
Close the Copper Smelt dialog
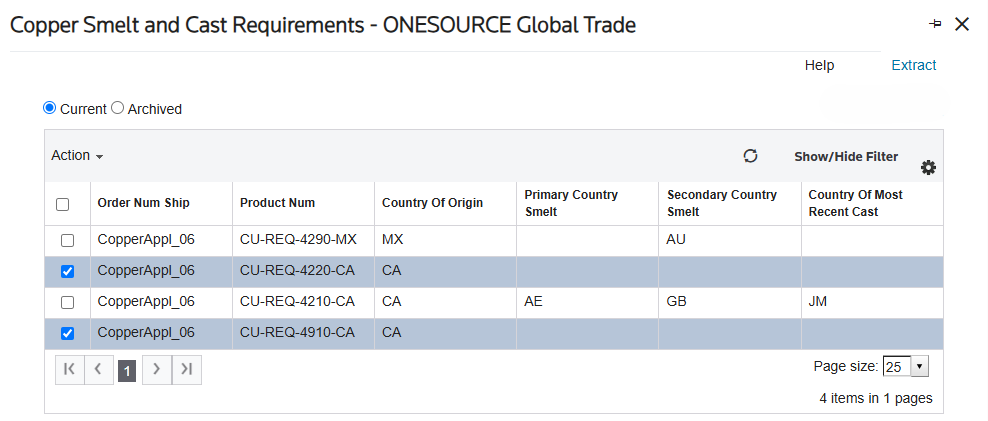click(962, 25)
